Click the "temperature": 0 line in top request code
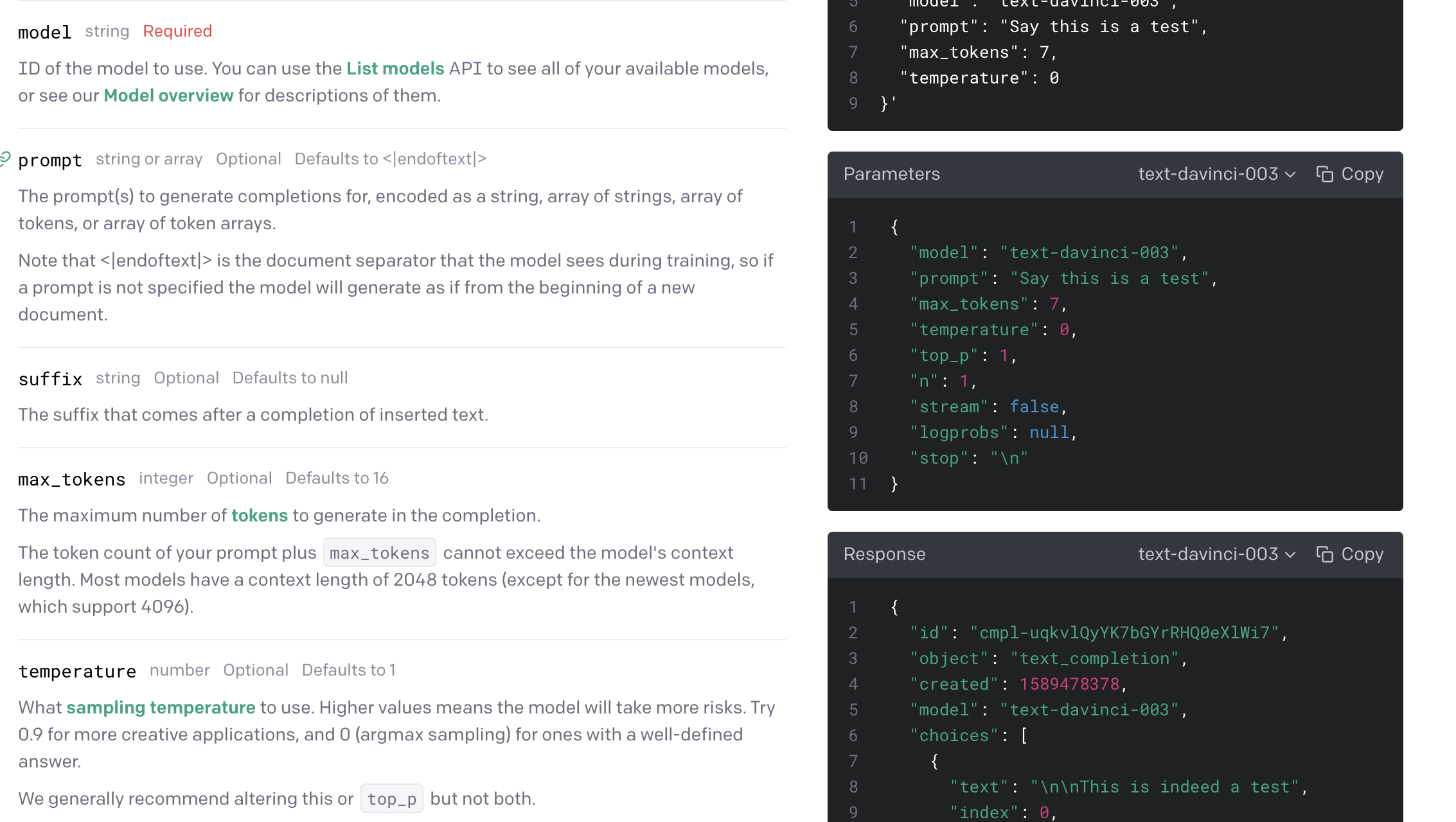 979,78
